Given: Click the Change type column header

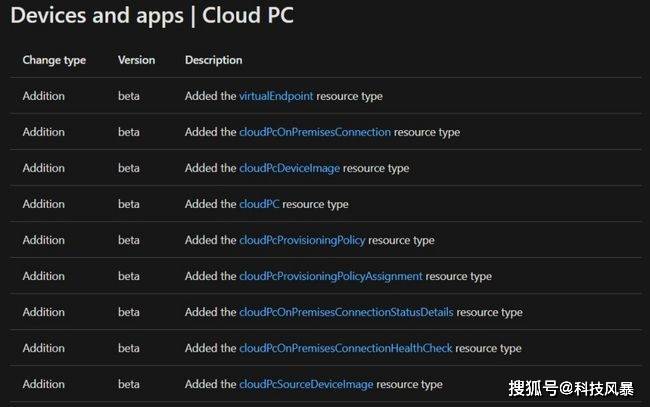Looking at the screenshot, I should click(x=54, y=61).
